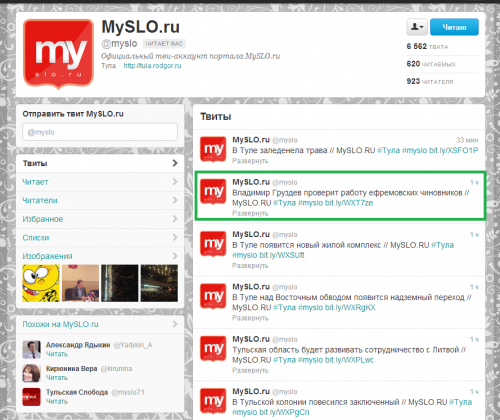Open the 923 читателя followers count
The width and height of the screenshot is (500, 420).
point(430,81)
